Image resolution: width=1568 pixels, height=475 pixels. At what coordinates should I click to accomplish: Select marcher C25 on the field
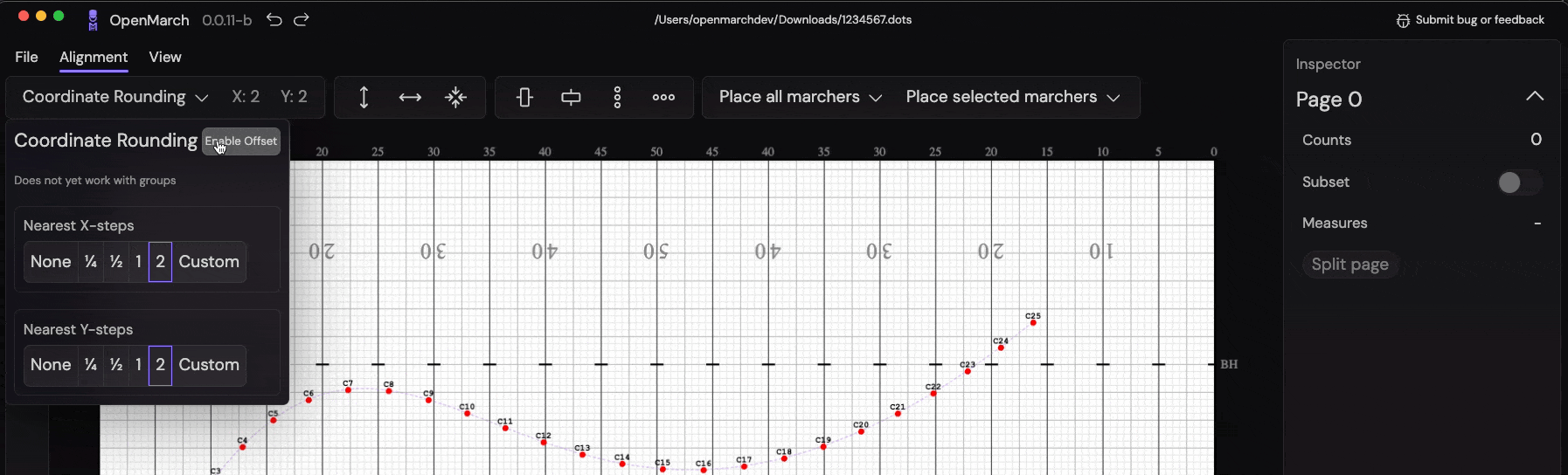tap(1033, 323)
